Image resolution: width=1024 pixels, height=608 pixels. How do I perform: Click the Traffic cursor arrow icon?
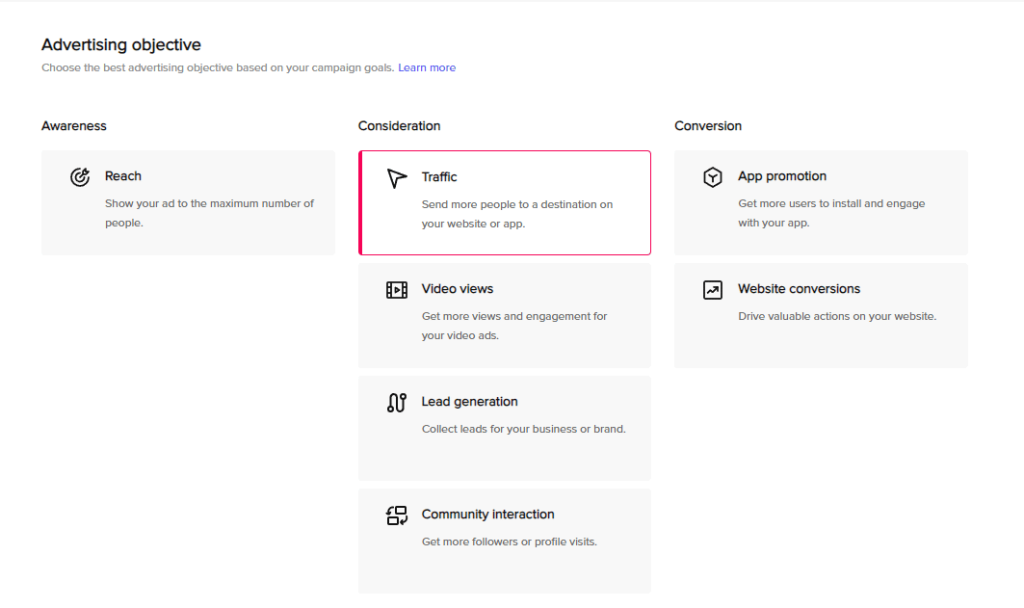click(x=397, y=178)
